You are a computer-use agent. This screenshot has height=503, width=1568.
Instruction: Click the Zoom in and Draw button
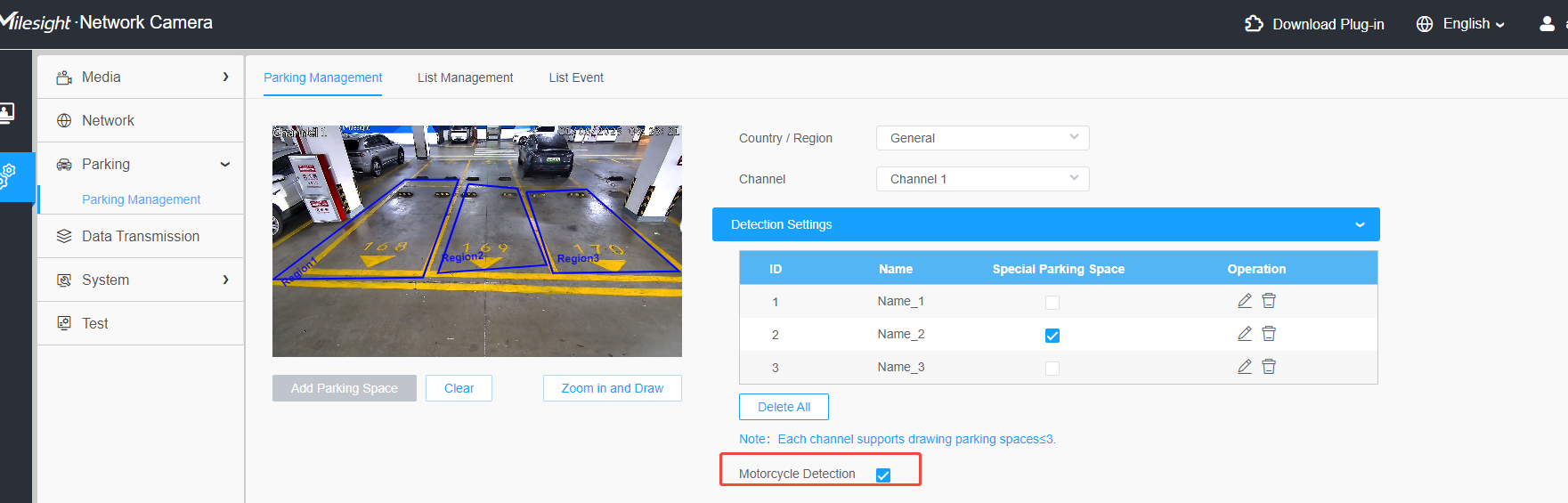613,388
